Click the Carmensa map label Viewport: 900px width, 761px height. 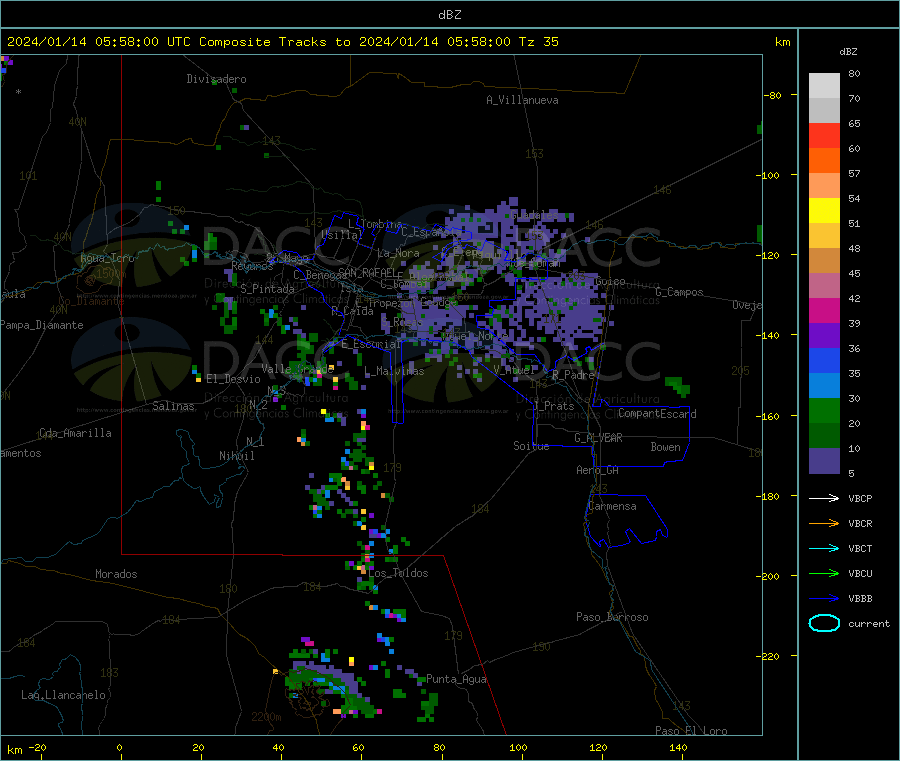(x=612, y=506)
